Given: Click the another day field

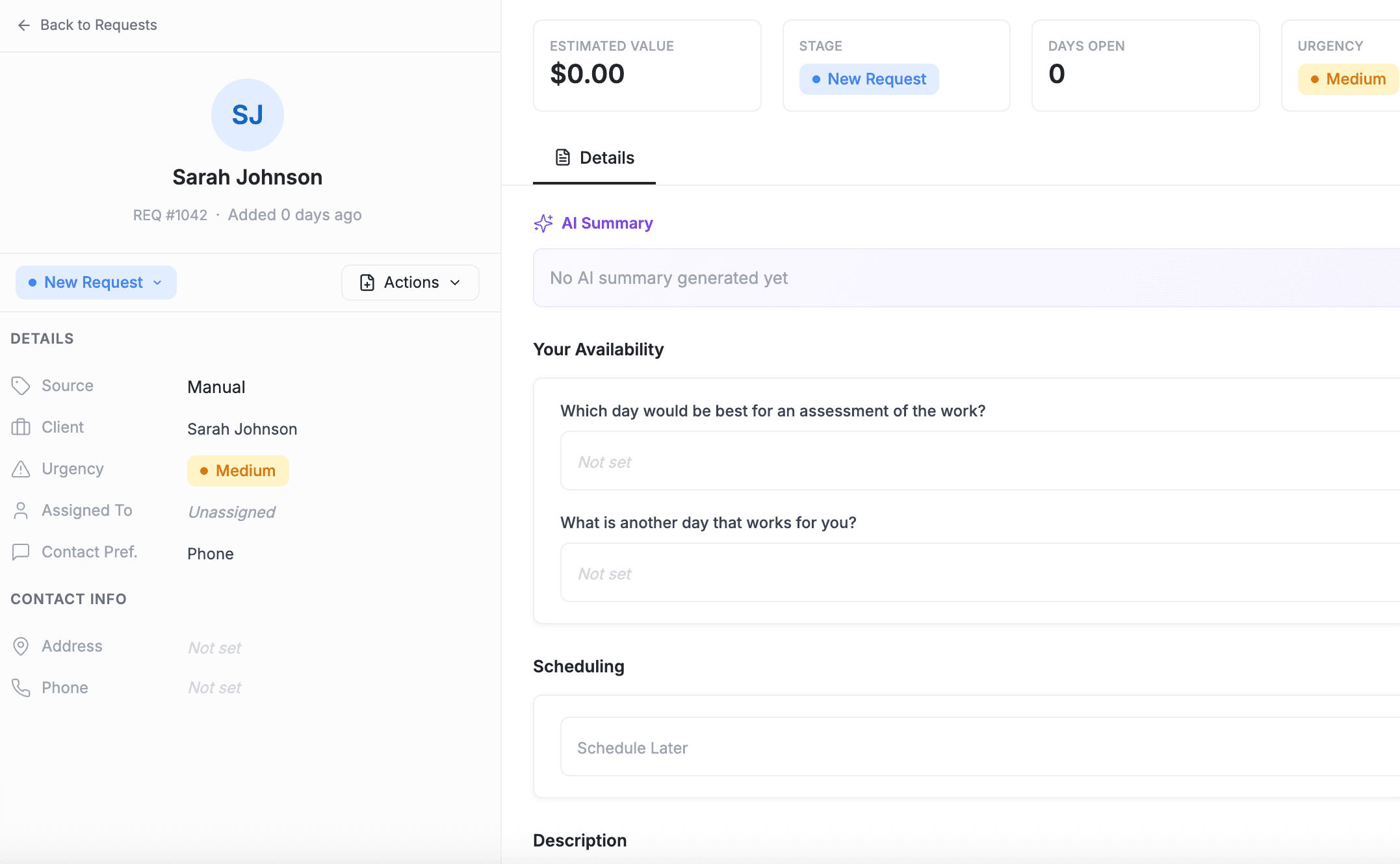Looking at the screenshot, I should 980,573.
